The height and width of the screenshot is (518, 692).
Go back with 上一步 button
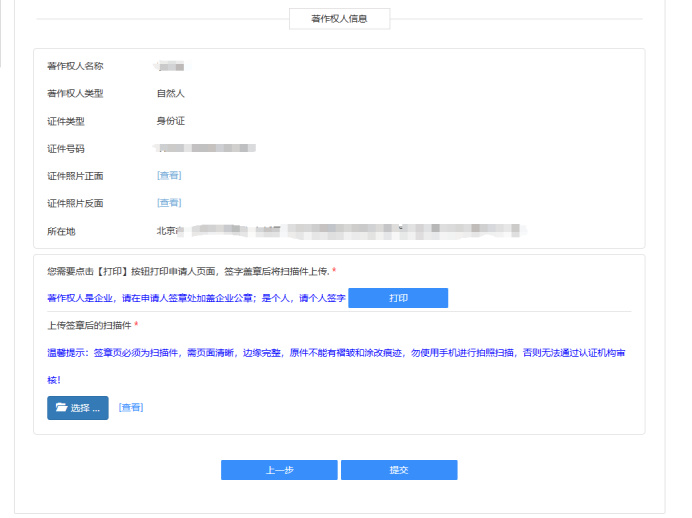pyautogui.click(x=279, y=470)
